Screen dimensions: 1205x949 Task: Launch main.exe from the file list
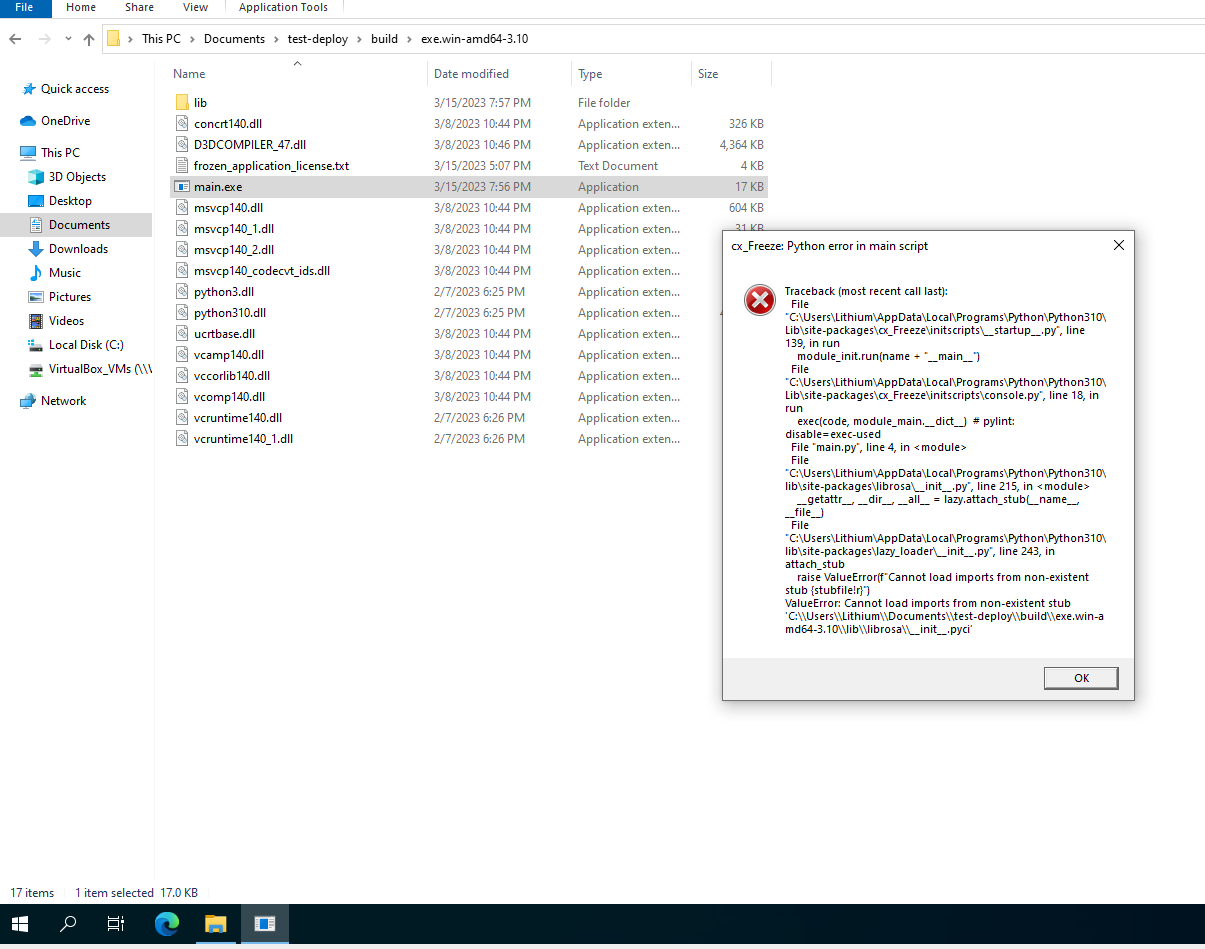pos(216,186)
